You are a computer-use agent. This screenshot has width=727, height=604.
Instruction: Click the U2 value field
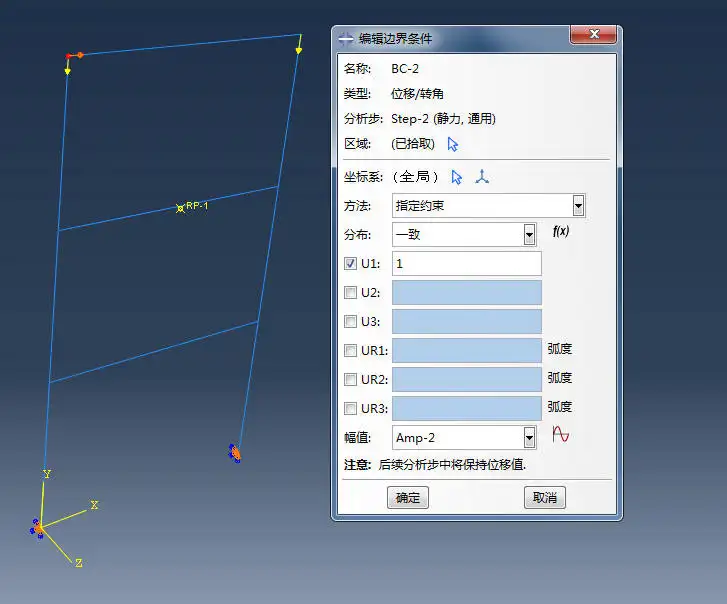[466, 292]
